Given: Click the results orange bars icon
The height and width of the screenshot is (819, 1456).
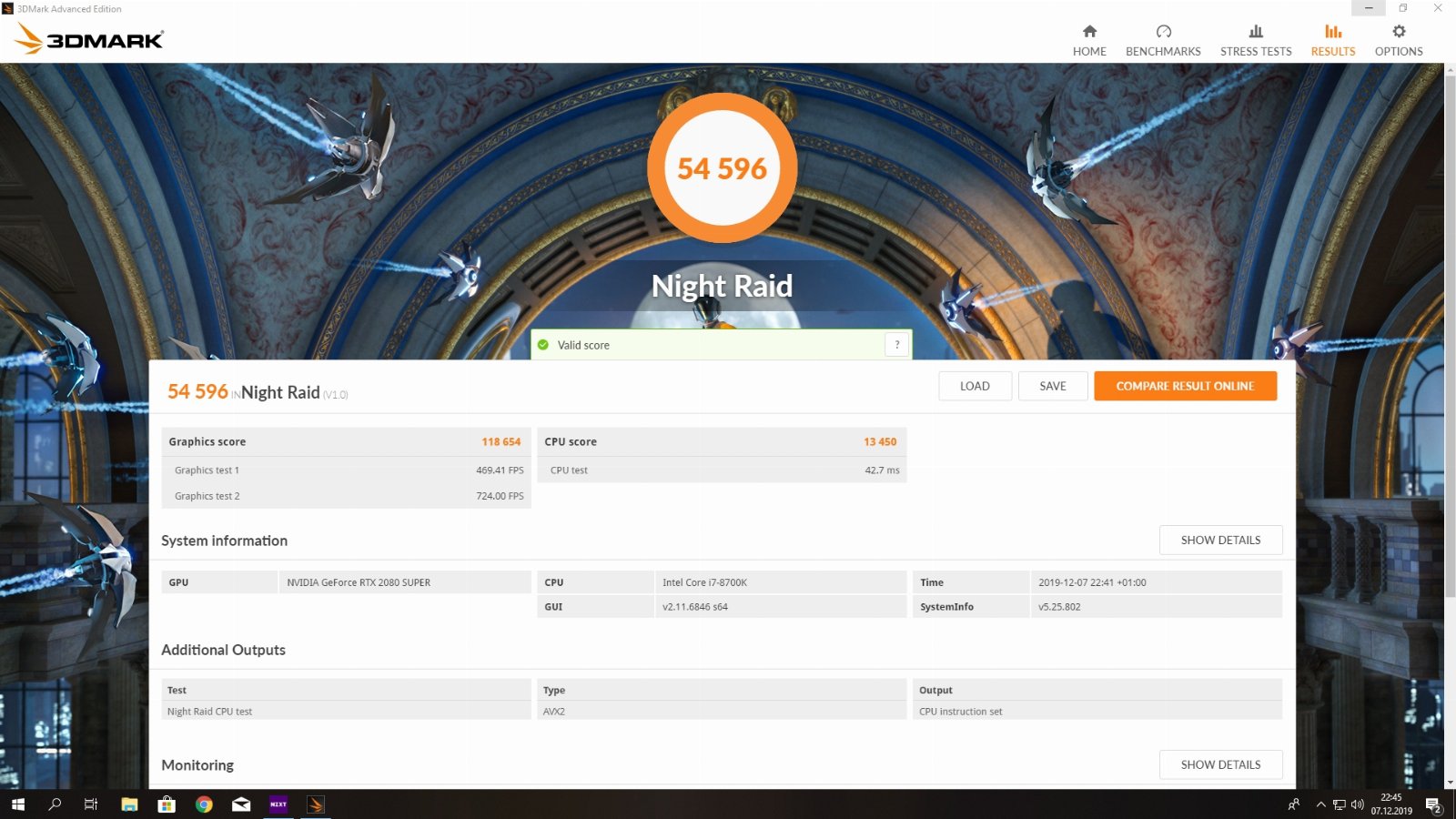Looking at the screenshot, I should point(1333,31).
